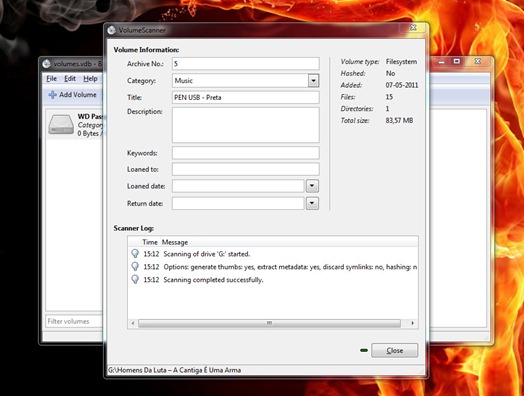Viewport: 524px width, 396px height.
Task: Open the Category dropdown showing Music
Action: click(x=313, y=81)
